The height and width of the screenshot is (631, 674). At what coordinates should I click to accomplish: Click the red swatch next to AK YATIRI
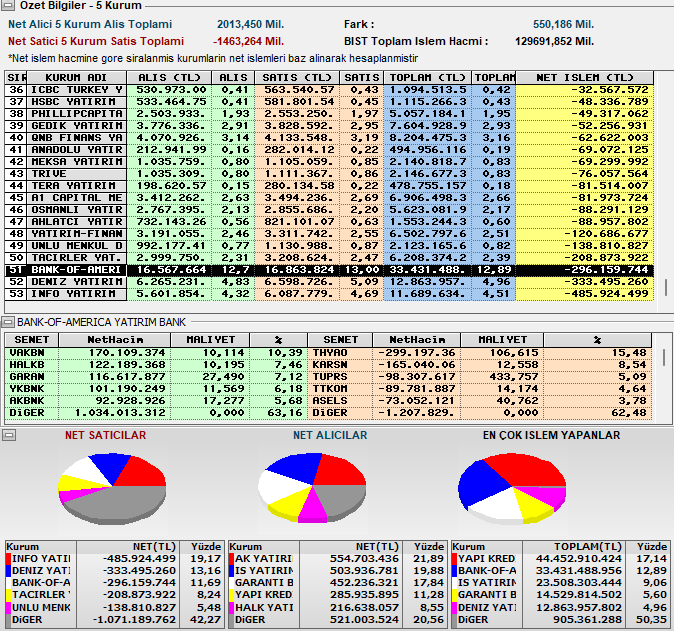click(232, 559)
